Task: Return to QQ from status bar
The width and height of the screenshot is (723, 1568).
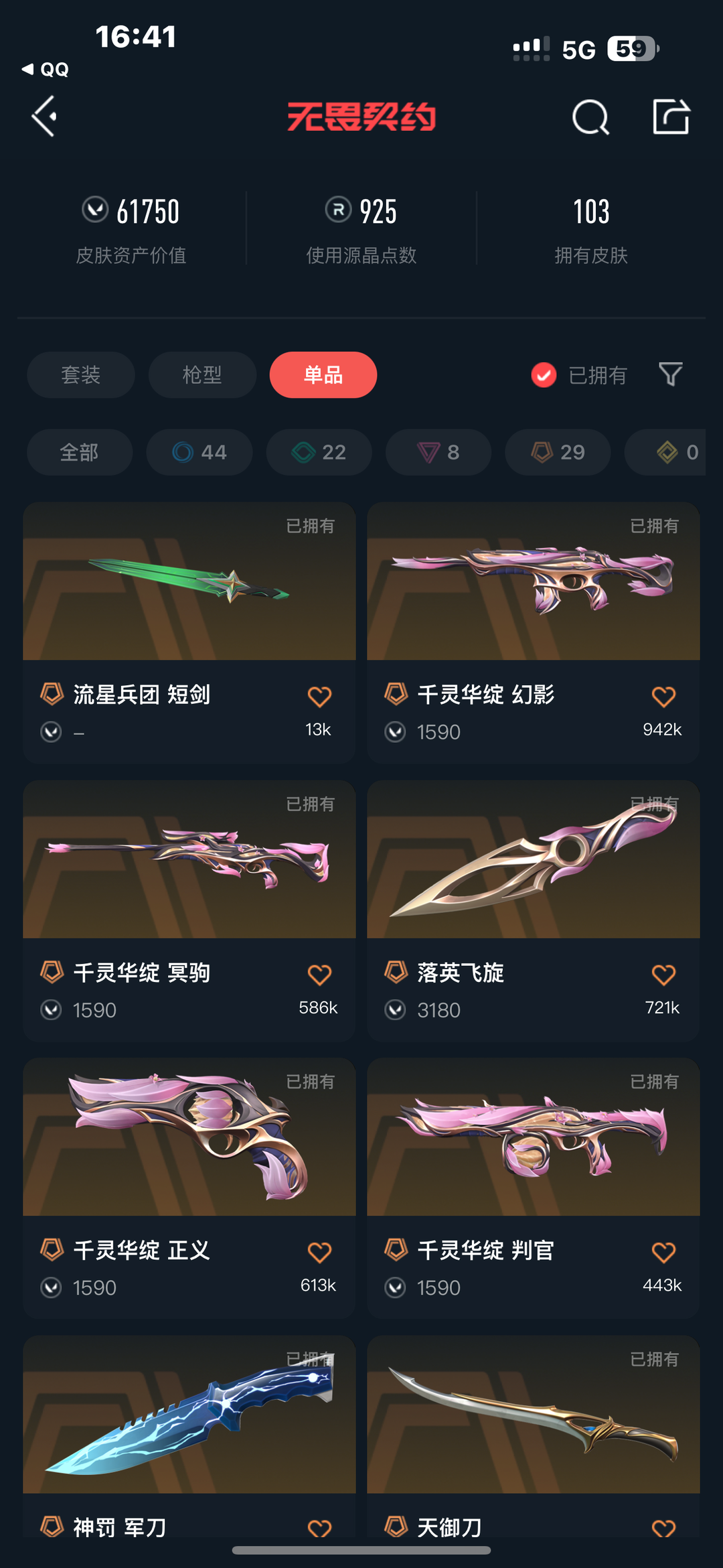Action: pos(46,70)
